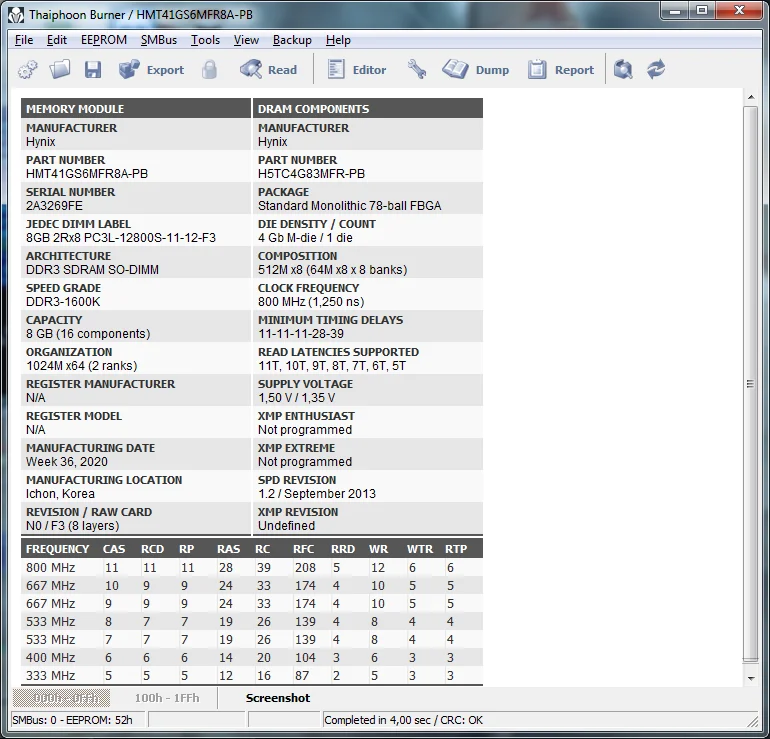The image size is (770, 739).
Task: Open a file using the folder icon
Action: tap(59, 70)
